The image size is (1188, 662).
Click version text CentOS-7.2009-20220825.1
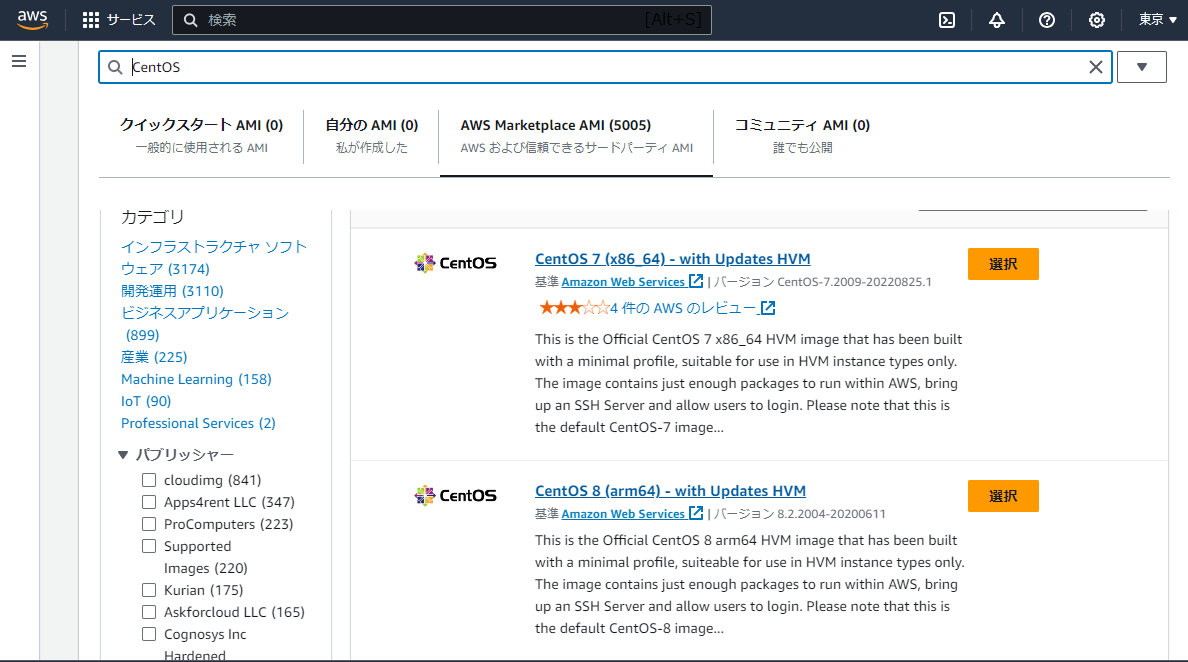coord(855,282)
